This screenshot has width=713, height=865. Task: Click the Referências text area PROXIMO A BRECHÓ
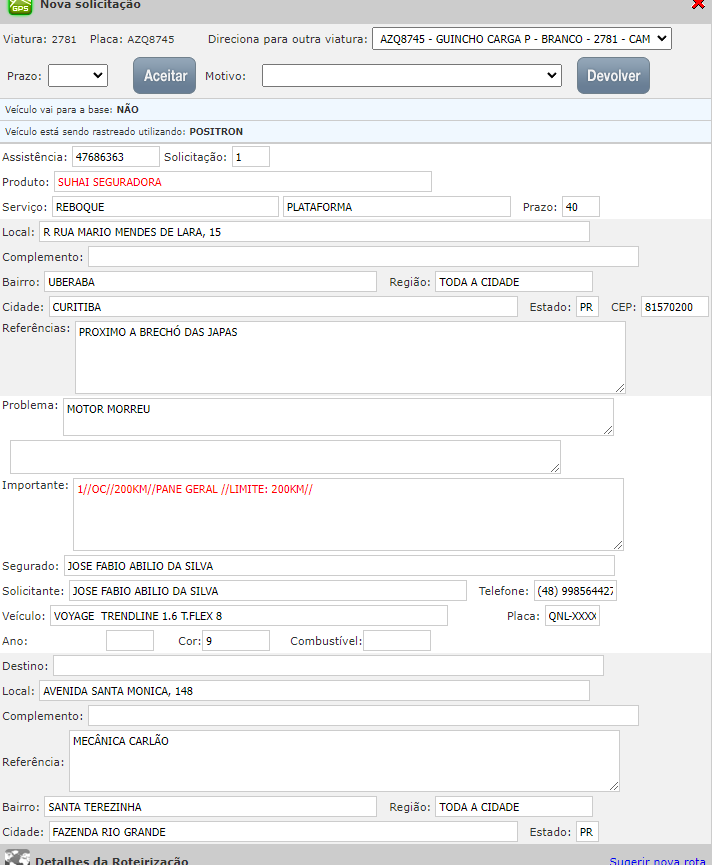pos(350,357)
